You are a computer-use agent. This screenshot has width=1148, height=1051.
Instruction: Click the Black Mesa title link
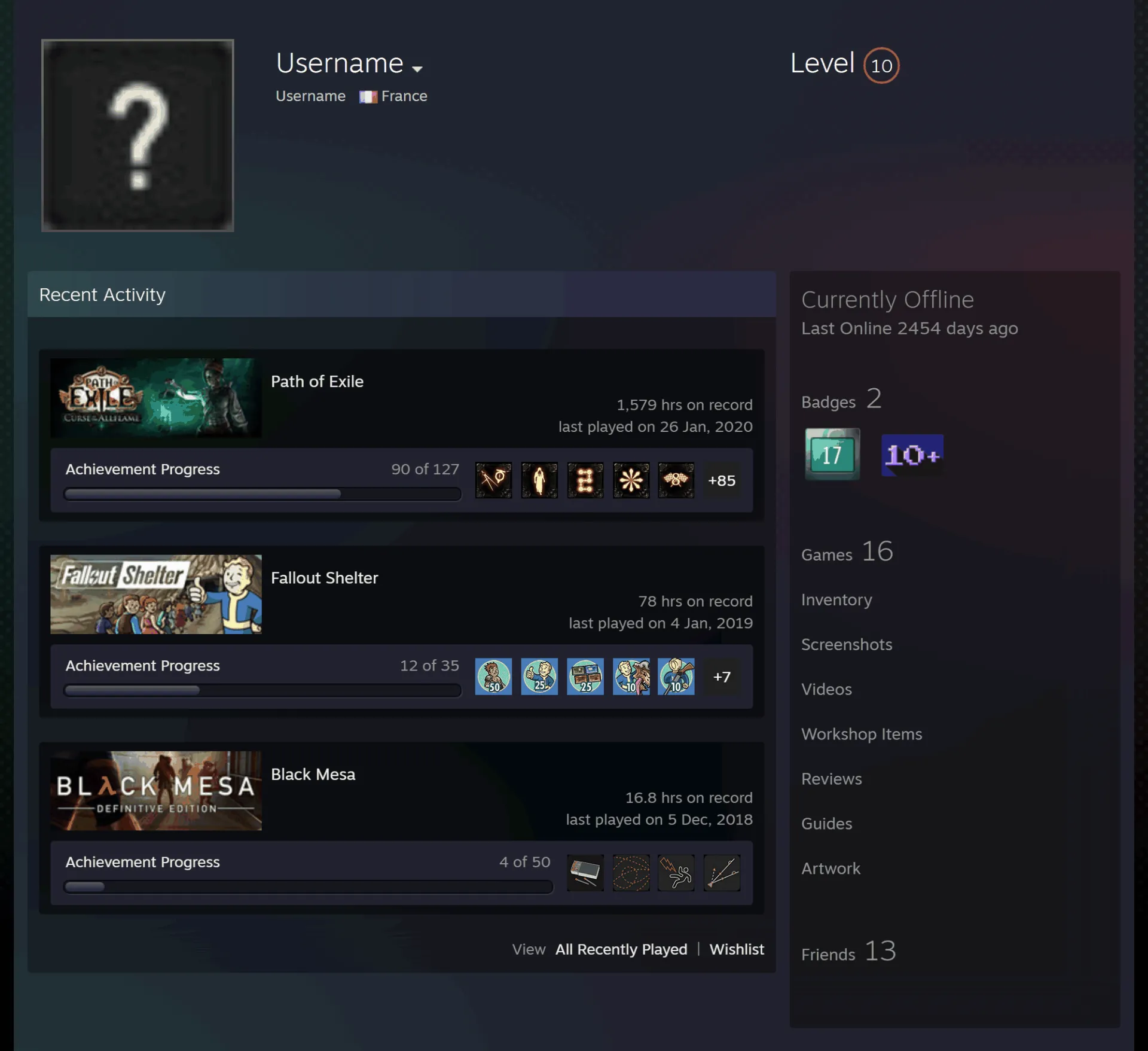[x=313, y=774]
